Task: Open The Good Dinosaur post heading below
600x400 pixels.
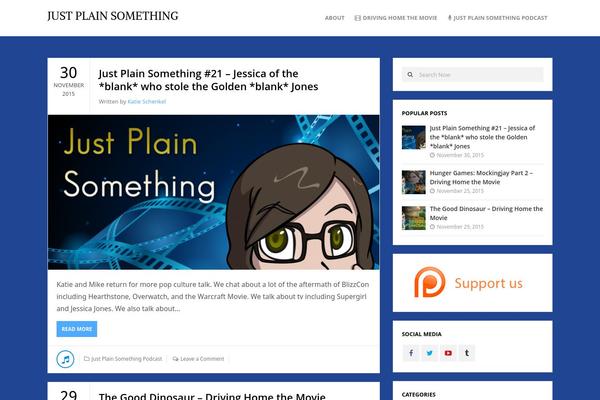Action: coord(212,396)
